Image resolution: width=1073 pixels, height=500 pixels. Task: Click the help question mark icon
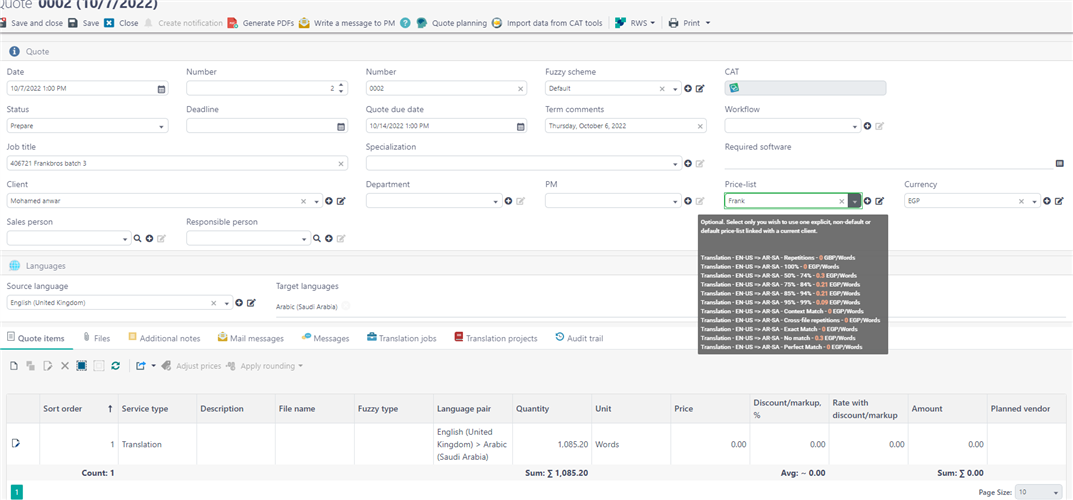pos(405,23)
